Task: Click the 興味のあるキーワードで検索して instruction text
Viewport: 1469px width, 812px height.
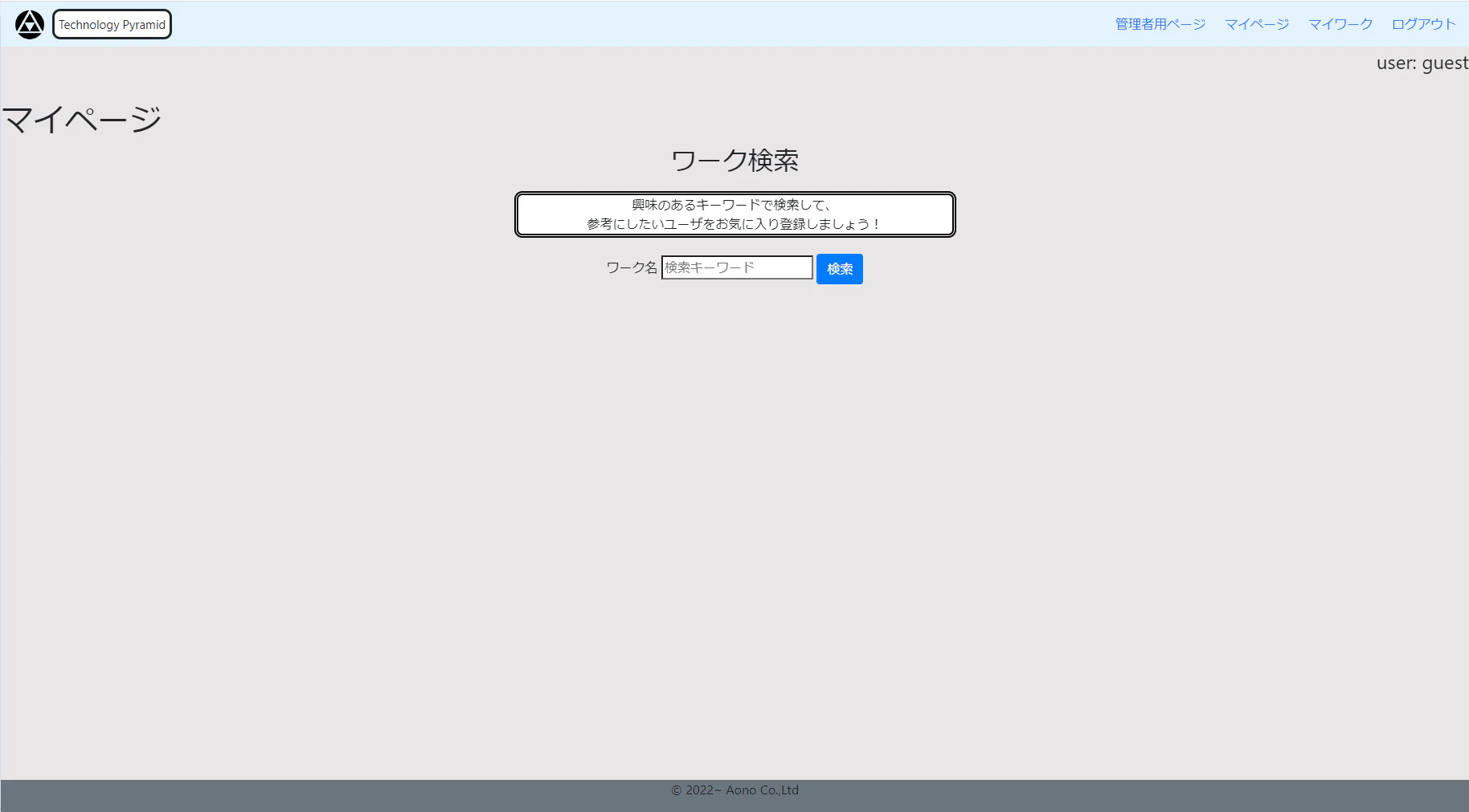Action: [x=731, y=205]
